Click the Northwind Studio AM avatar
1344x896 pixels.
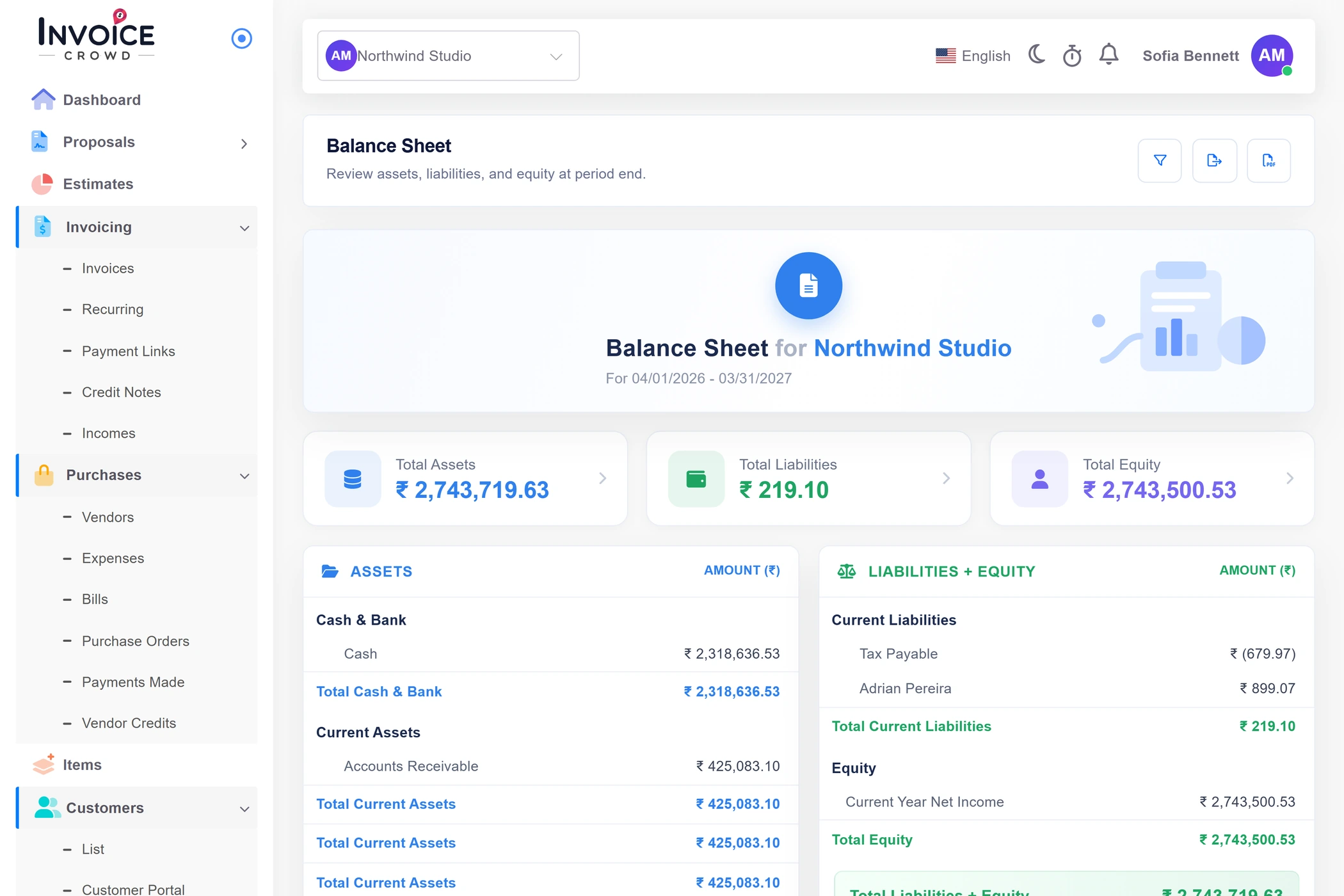(x=341, y=56)
